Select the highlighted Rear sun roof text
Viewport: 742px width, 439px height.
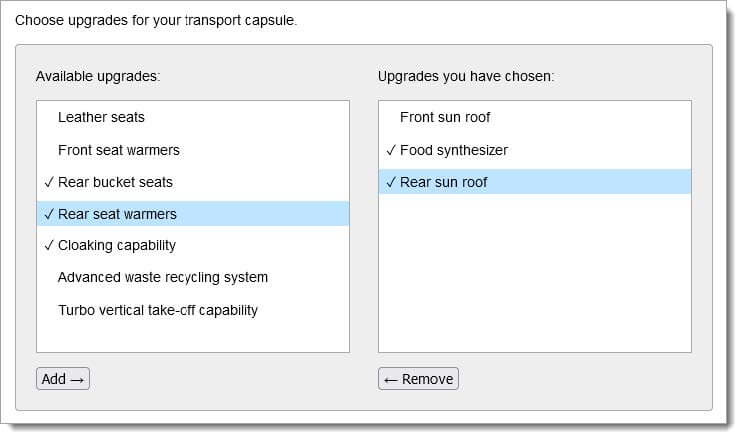[x=443, y=182]
